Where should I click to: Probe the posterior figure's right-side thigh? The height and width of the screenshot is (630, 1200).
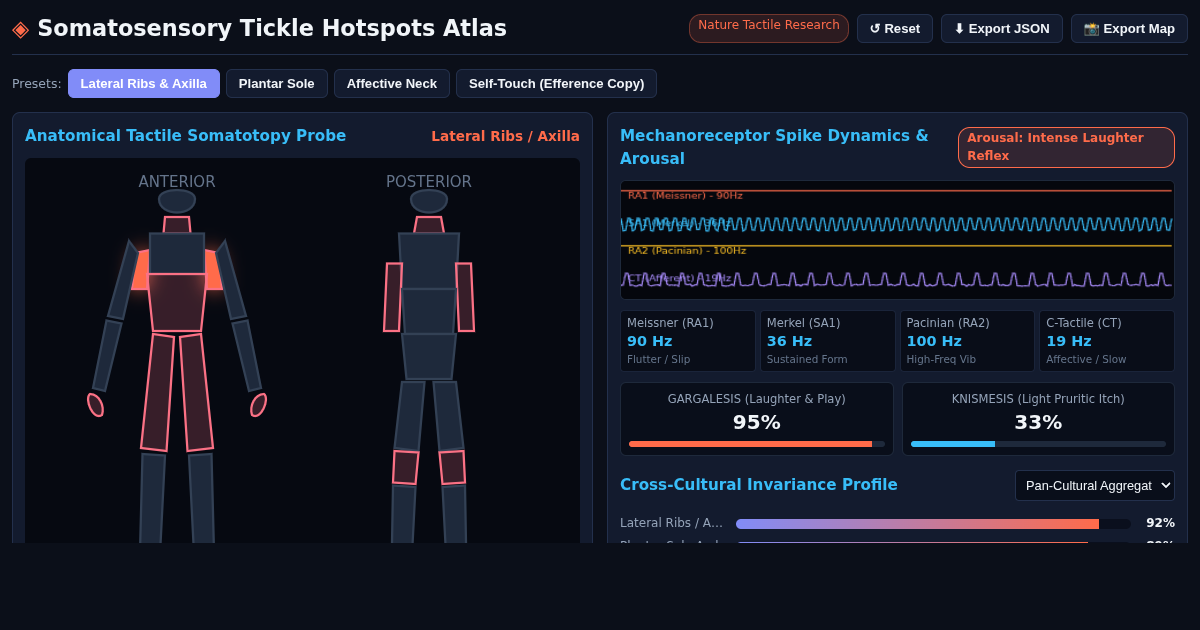point(448,416)
